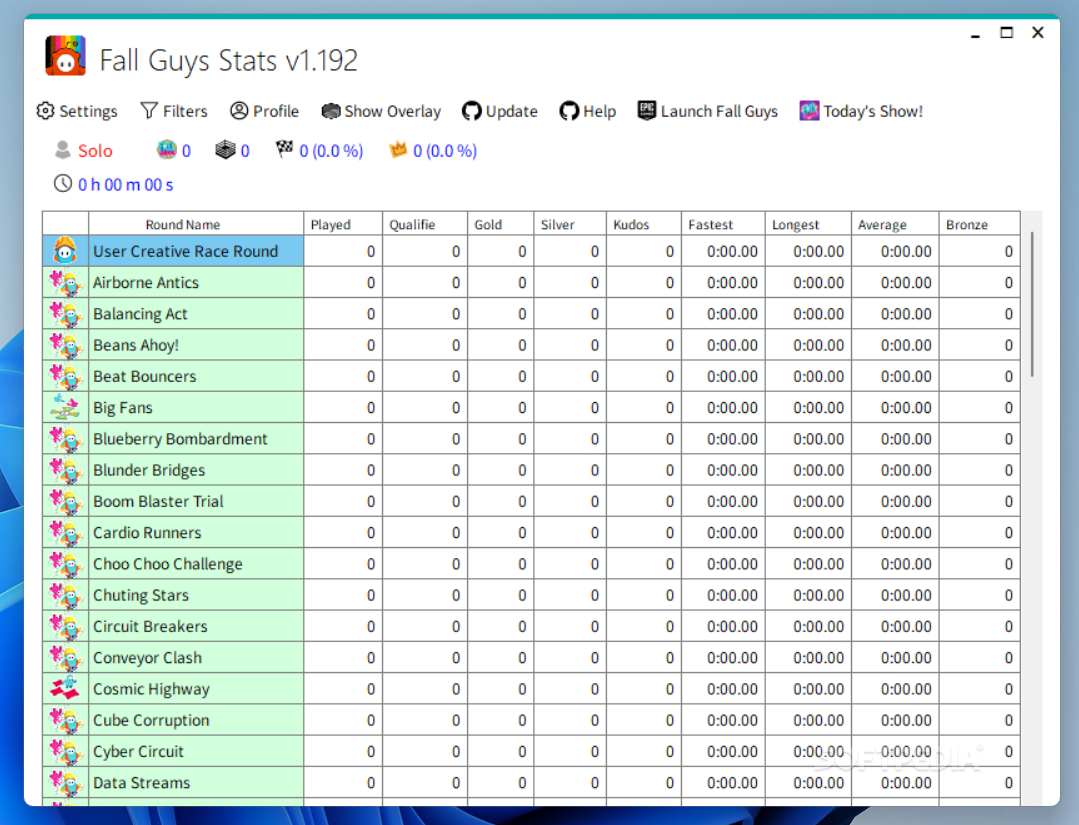Sort by Silver column header

point(570,224)
